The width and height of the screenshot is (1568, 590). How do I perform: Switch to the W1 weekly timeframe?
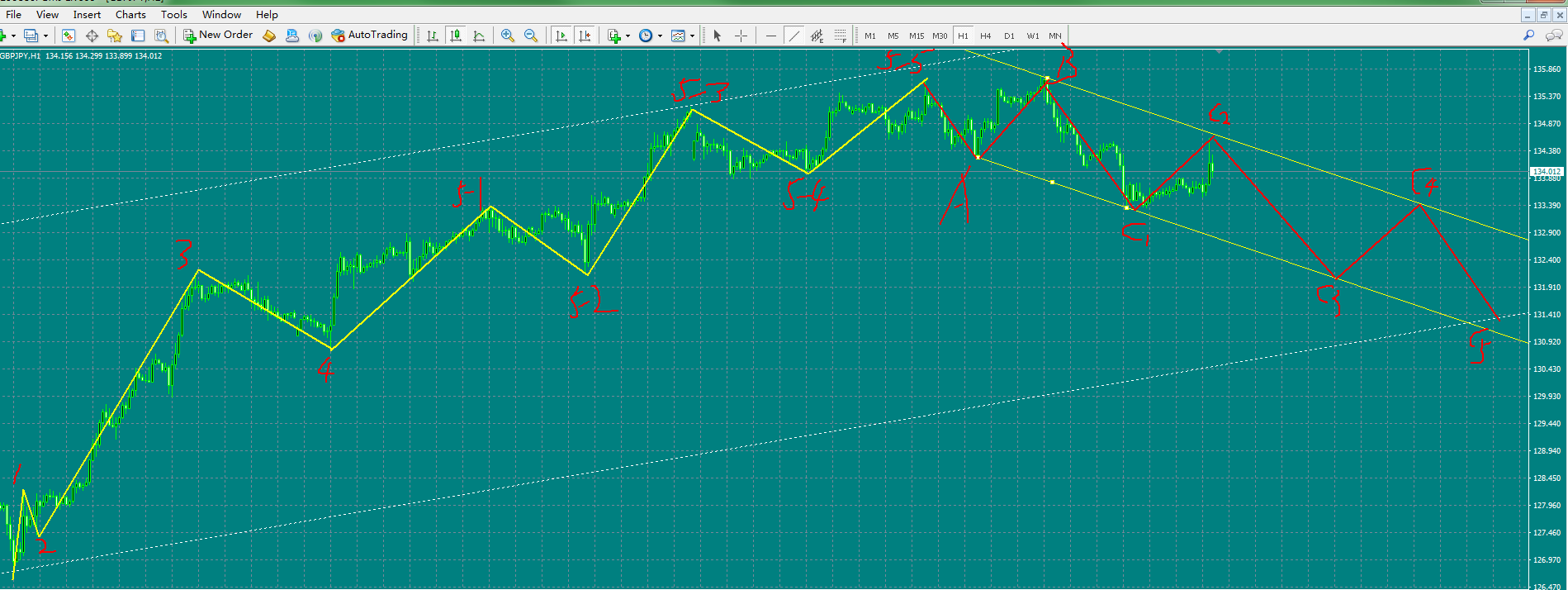[1033, 36]
